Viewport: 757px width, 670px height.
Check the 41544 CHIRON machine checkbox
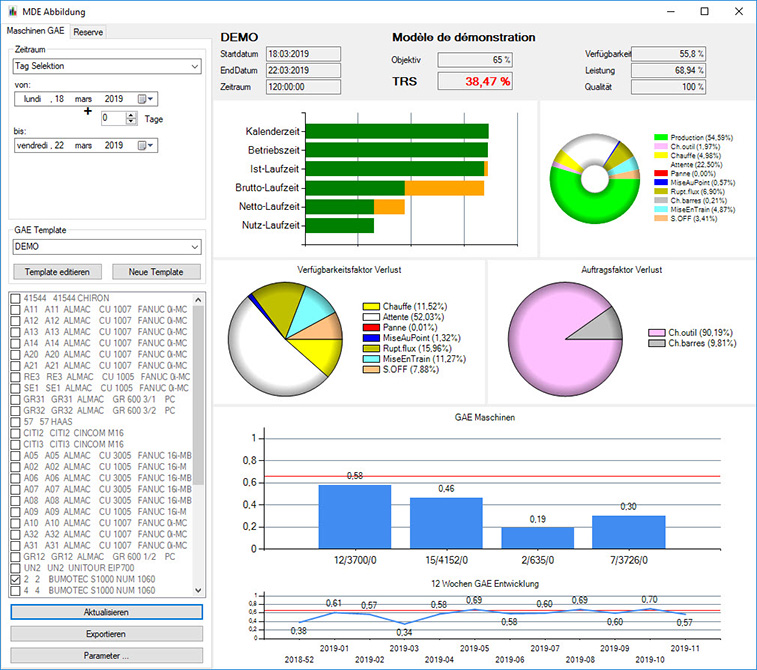point(15,298)
